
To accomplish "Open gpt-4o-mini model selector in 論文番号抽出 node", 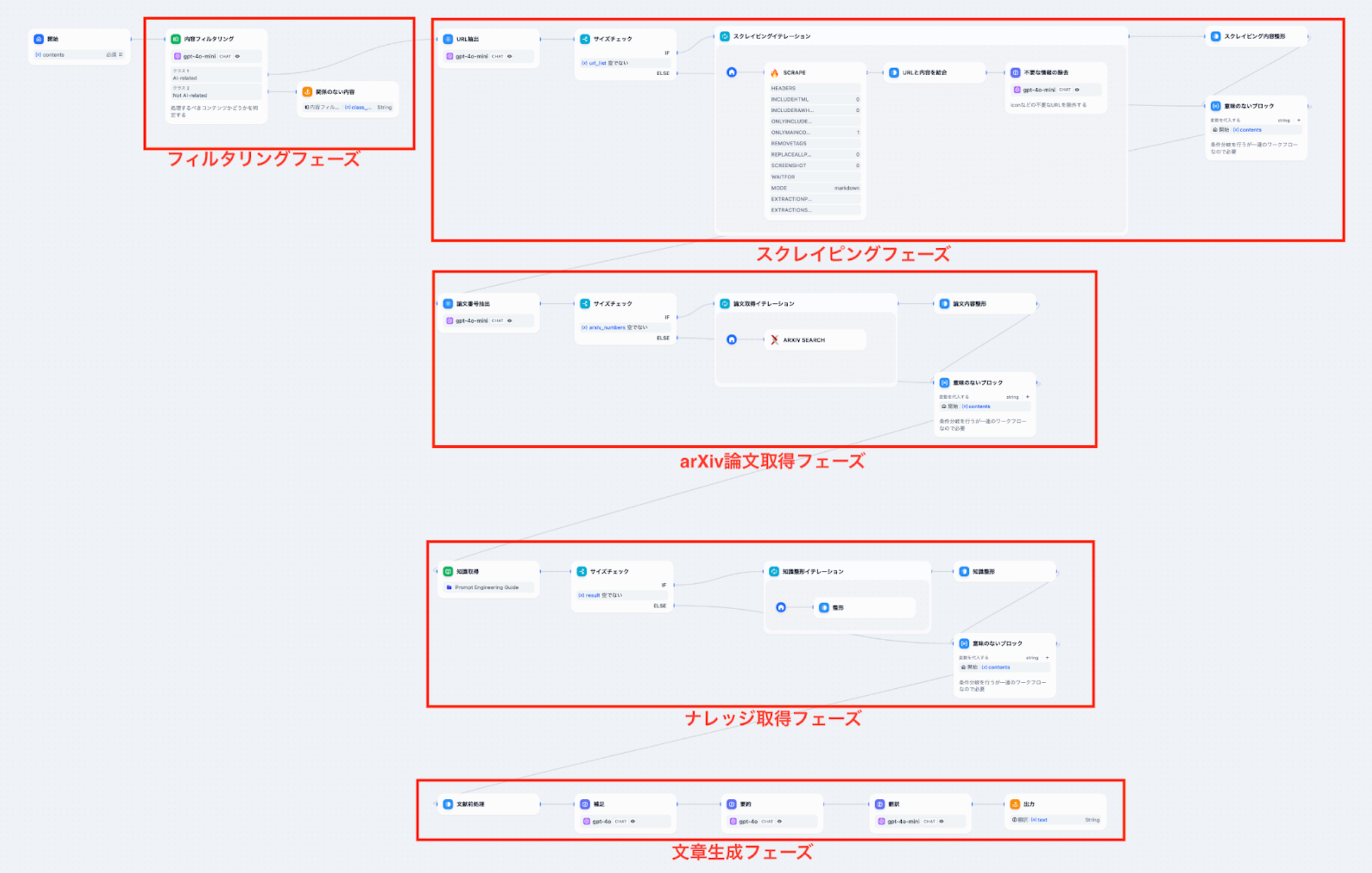I will (471, 321).
